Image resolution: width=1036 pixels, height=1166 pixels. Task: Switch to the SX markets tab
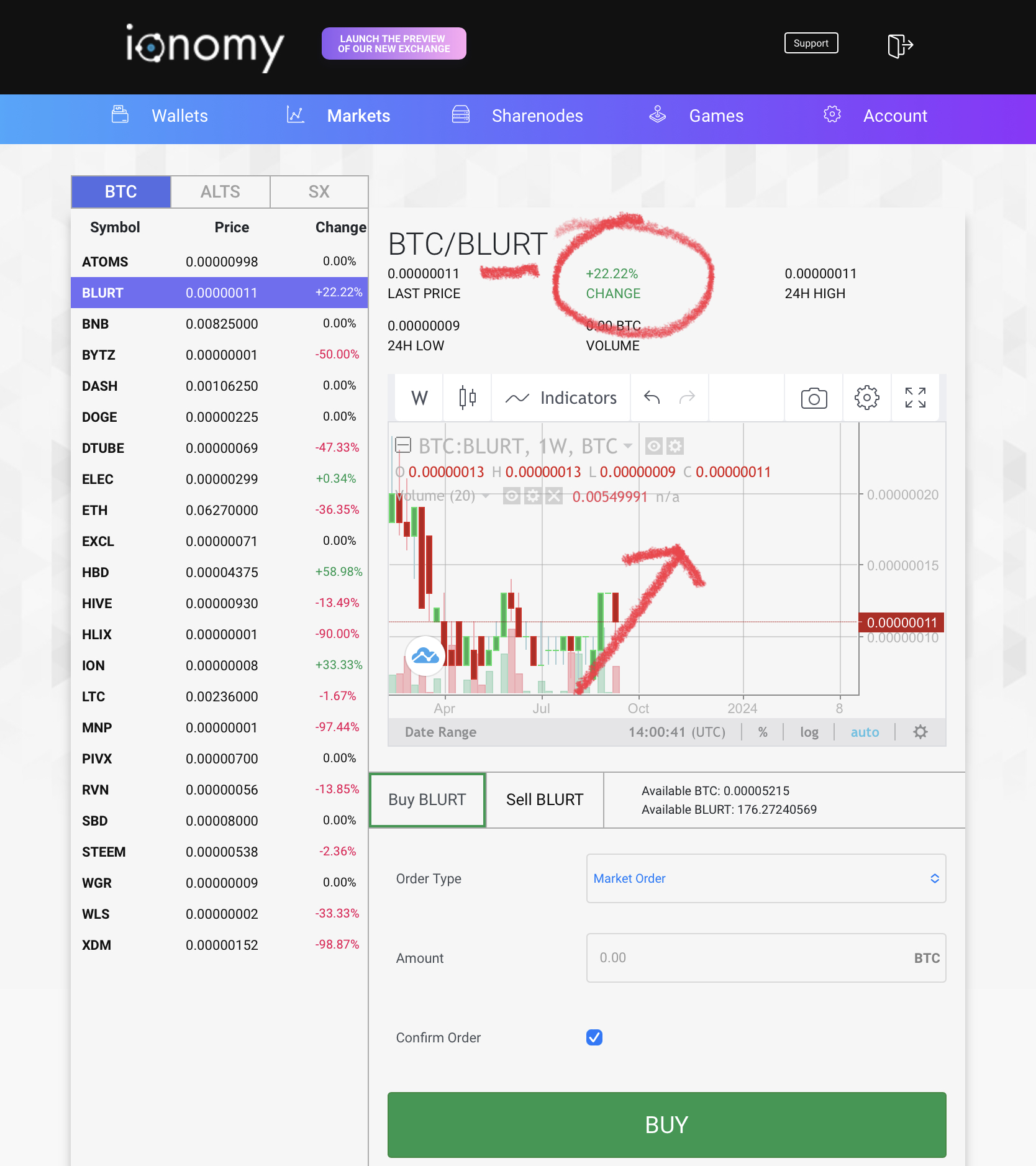pos(319,192)
